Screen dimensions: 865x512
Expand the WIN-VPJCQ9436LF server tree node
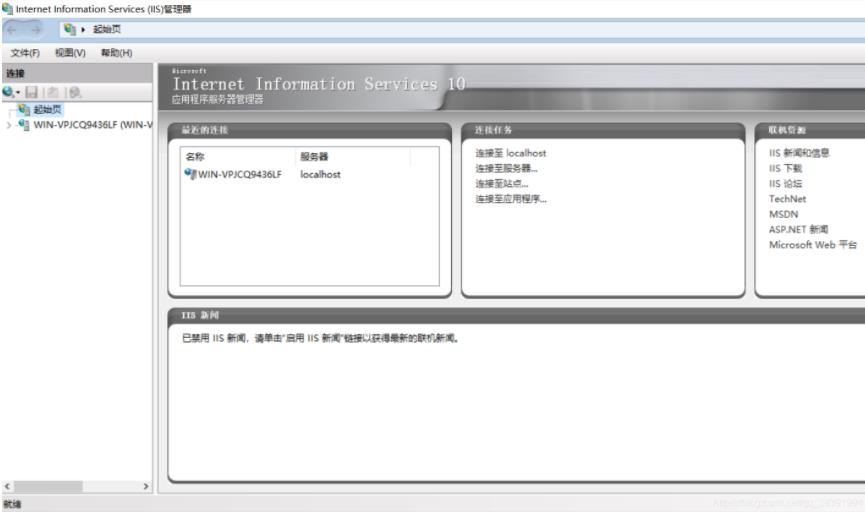pyautogui.click(x=9, y=125)
